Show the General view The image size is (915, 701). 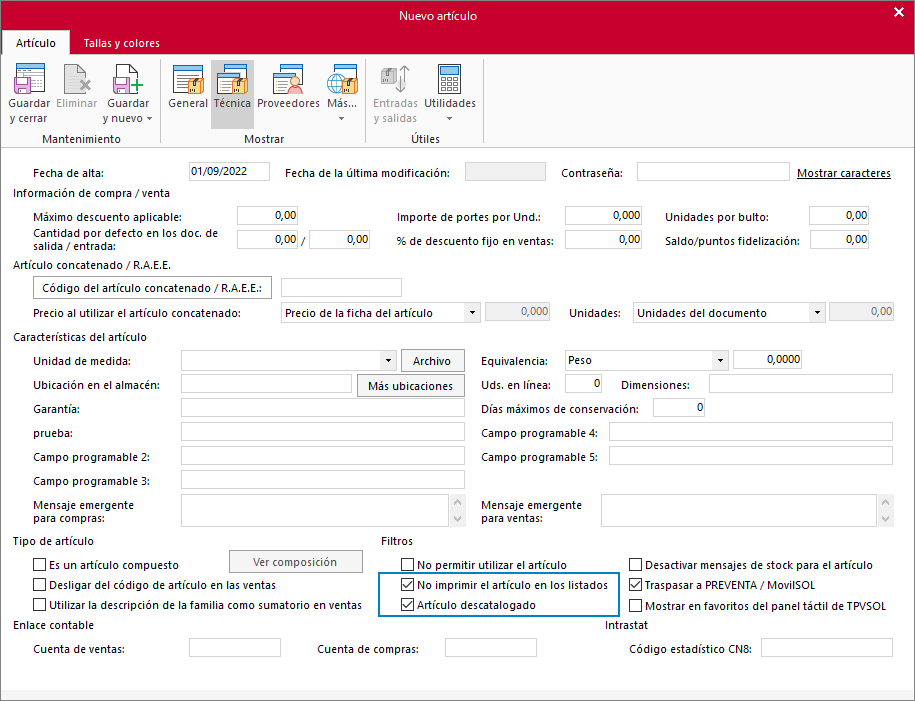[x=188, y=80]
